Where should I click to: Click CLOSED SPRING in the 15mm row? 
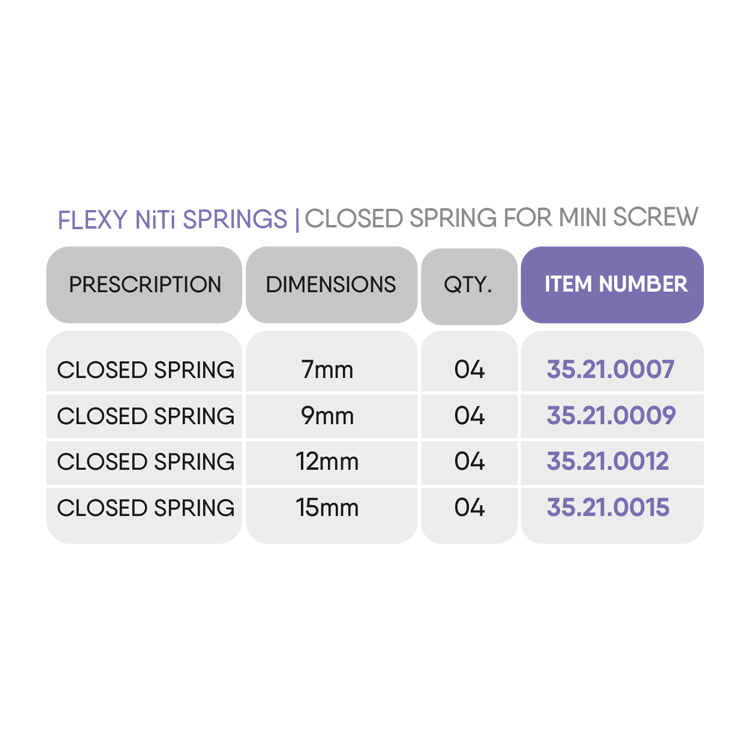tap(146, 508)
